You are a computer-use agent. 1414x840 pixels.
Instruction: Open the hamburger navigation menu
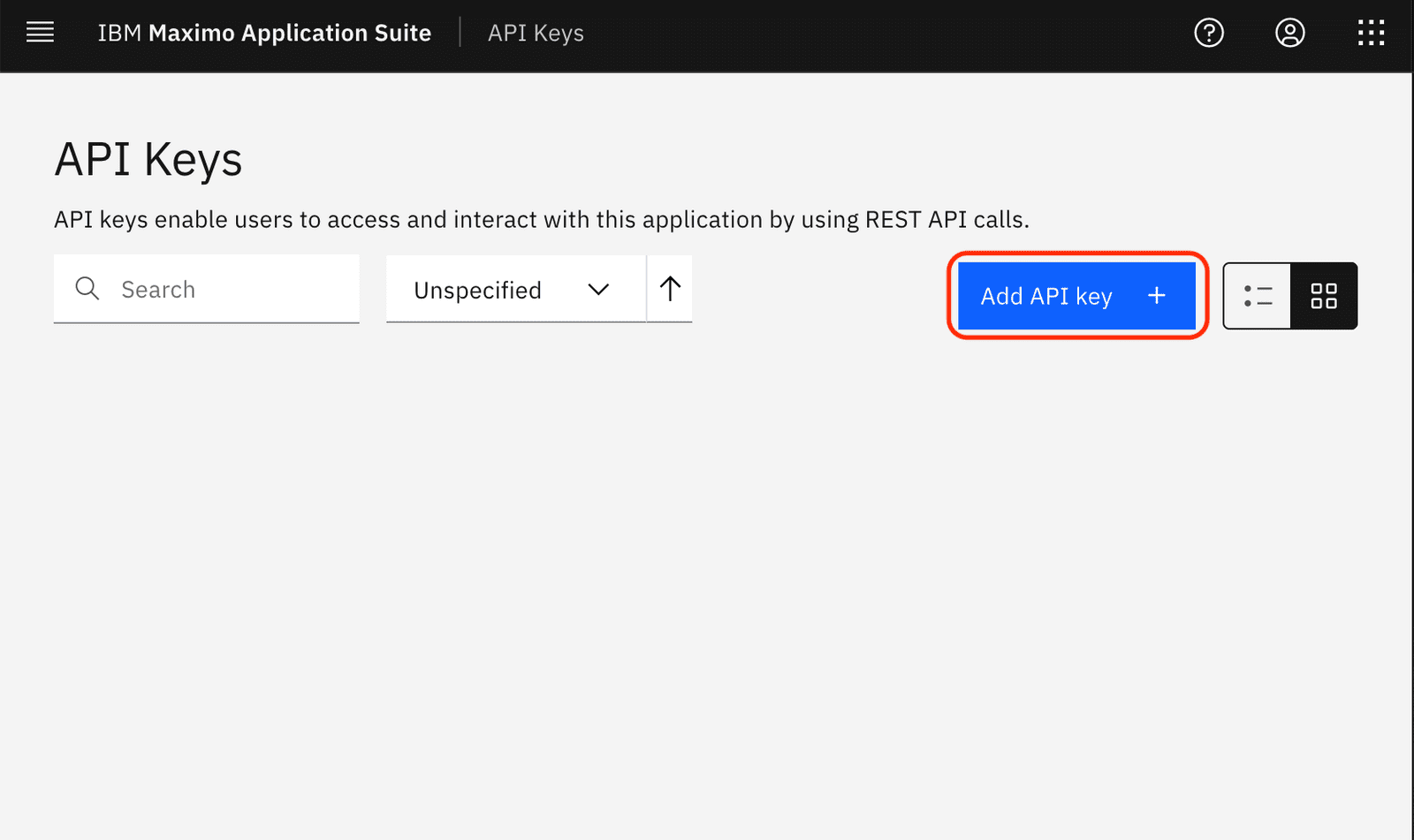(x=40, y=33)
